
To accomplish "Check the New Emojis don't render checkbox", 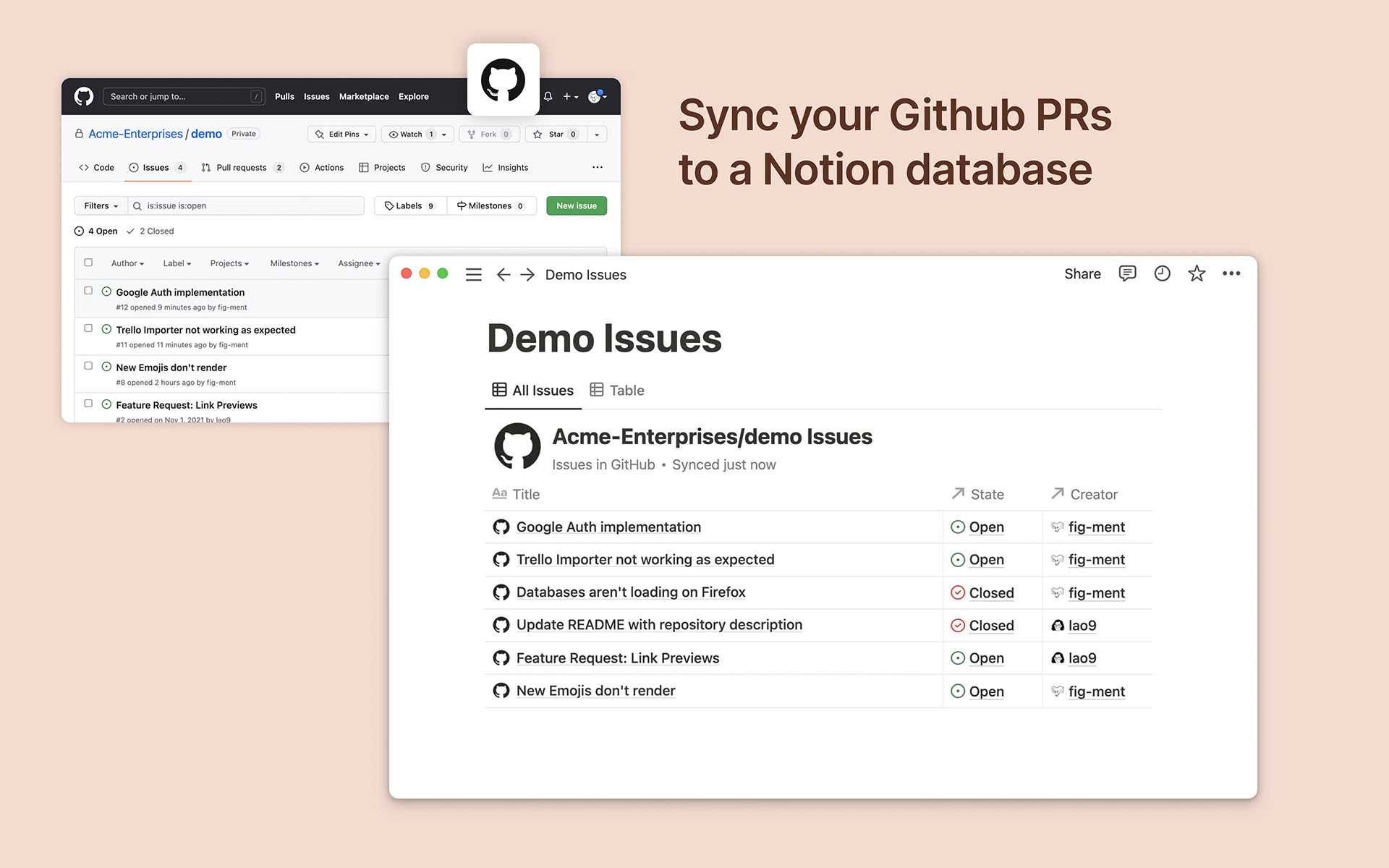I will pos(88,365).
